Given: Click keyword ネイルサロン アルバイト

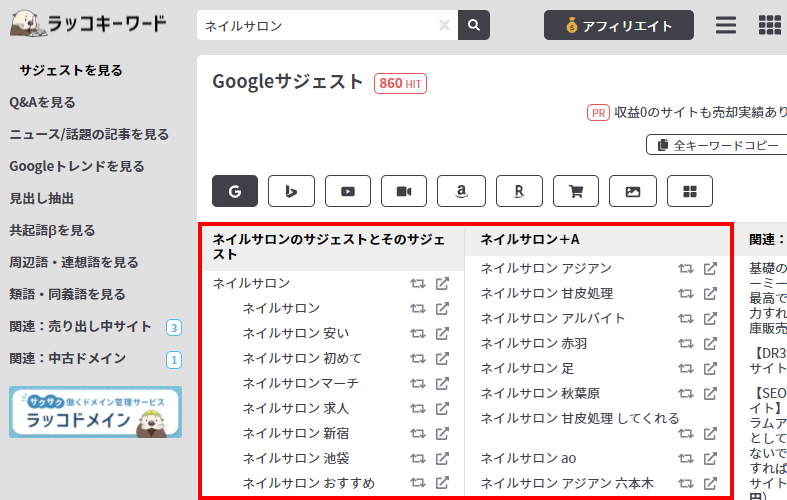Looking at the screenshot, I should (553, 318).
